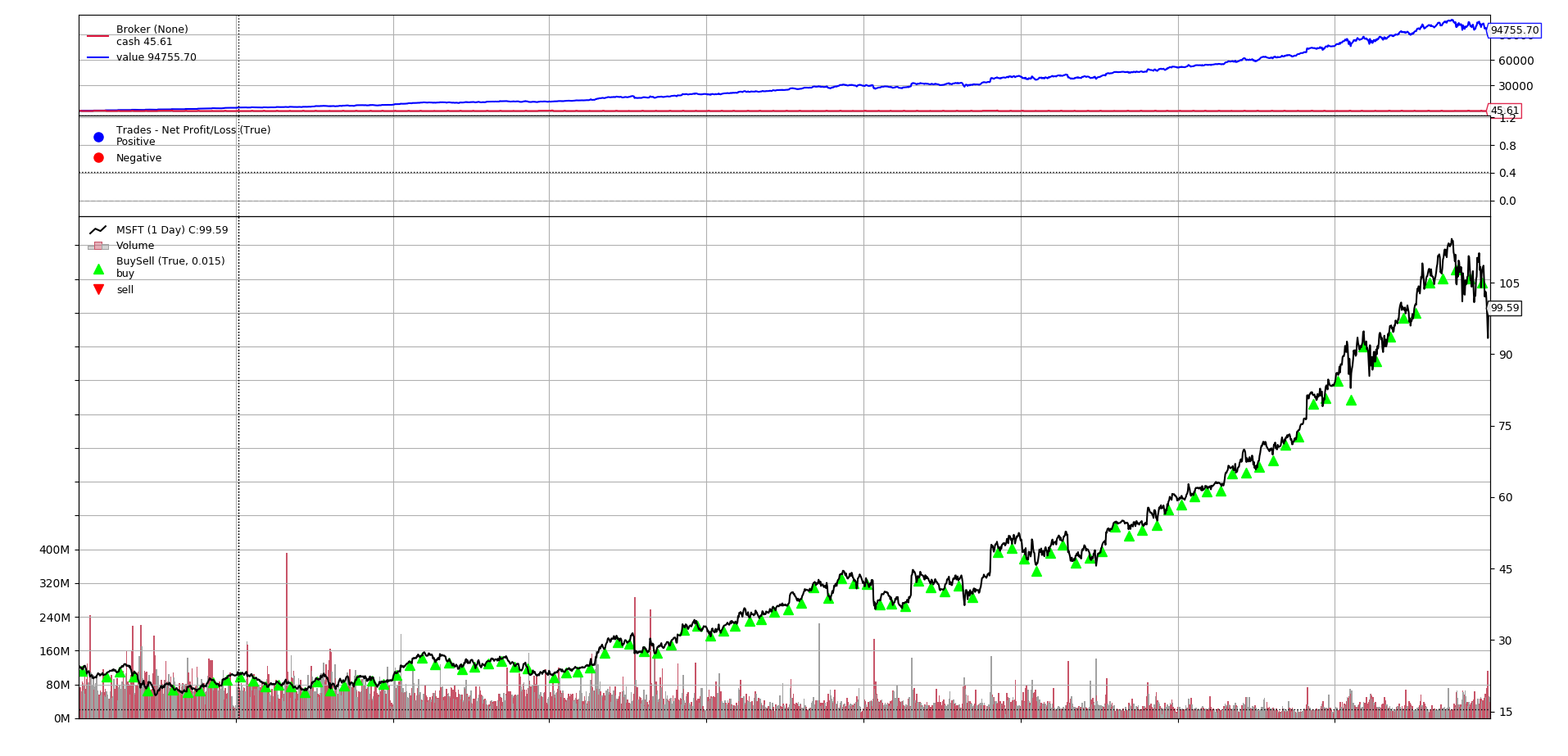Click the 0.4 tick on trades axis

[x=1507, y=173]
